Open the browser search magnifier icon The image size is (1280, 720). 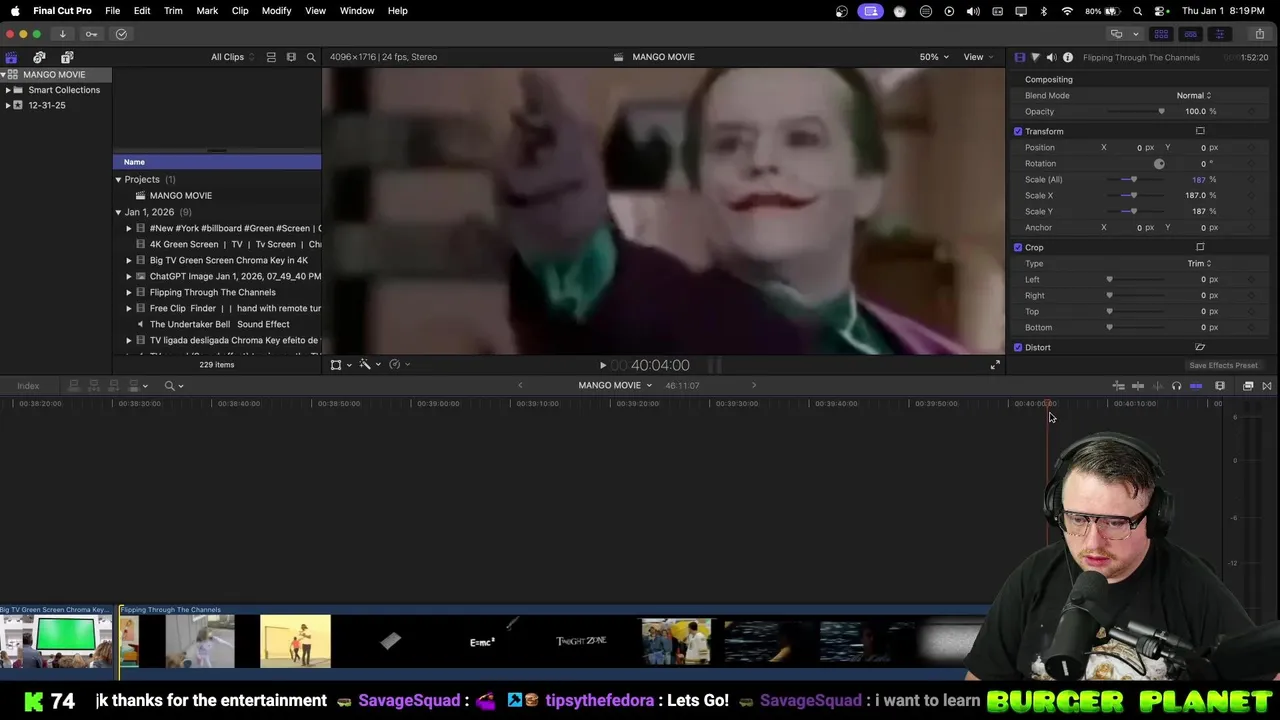(x=311, y=57)
